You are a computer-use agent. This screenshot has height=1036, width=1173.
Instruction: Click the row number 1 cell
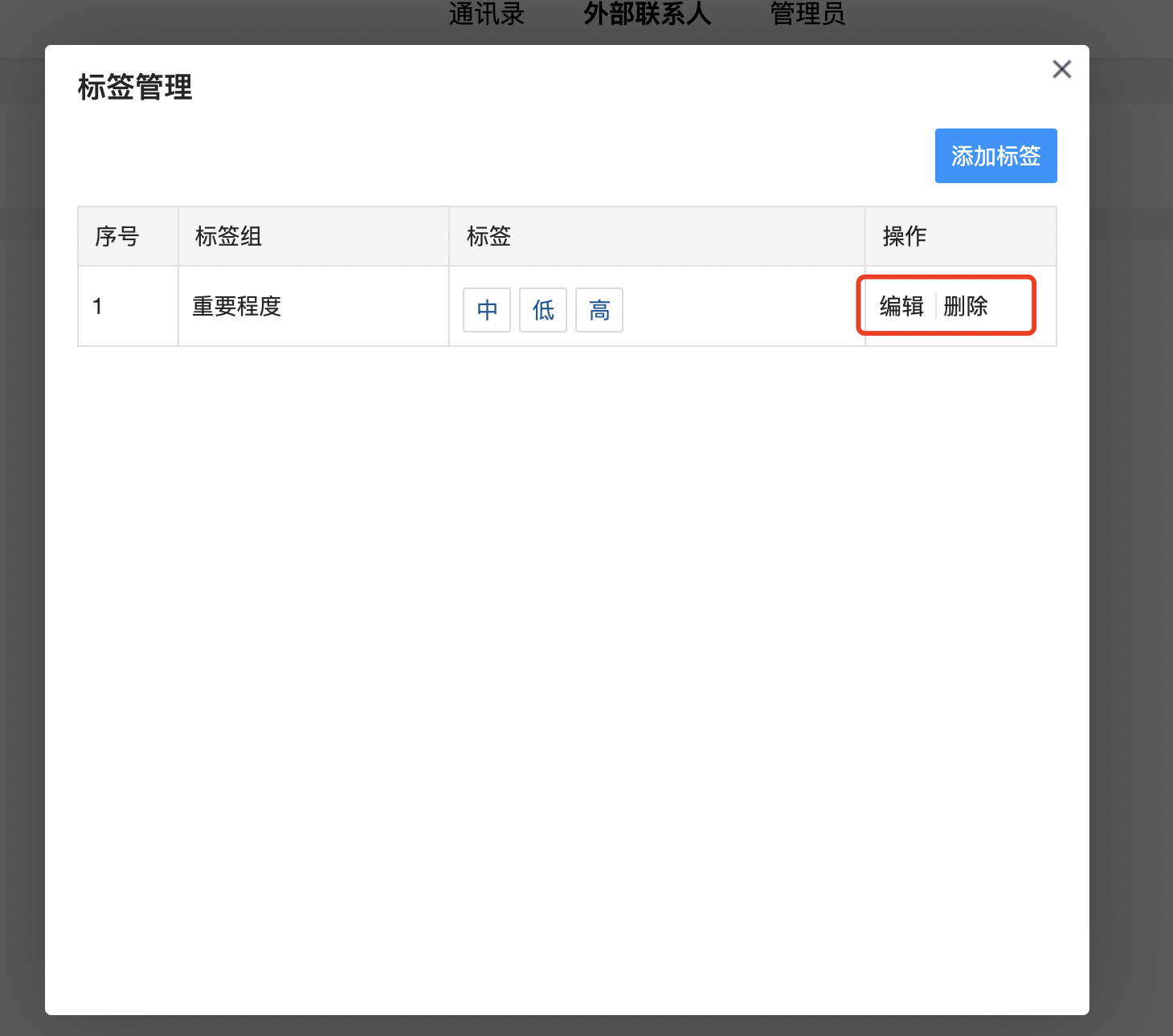(x=128, y=306)
